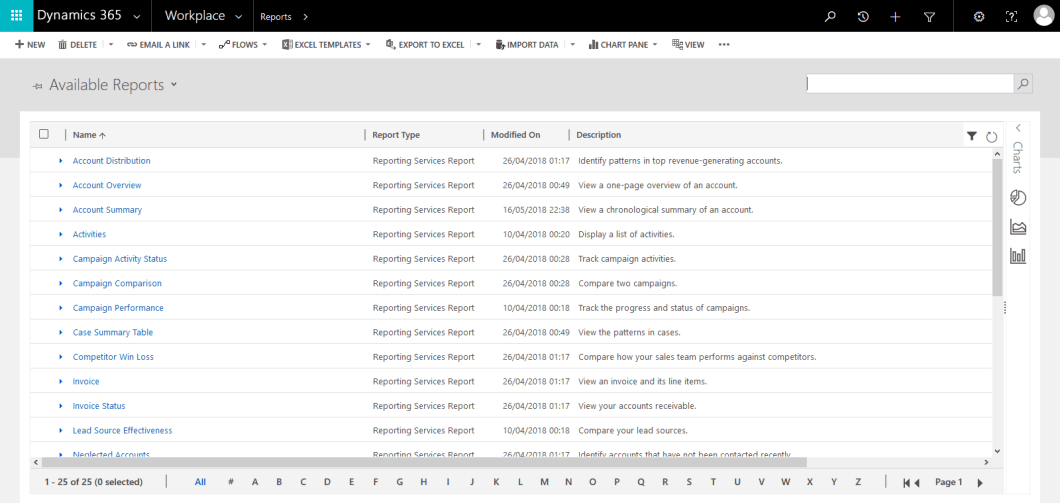1060x503 pixels.
Task: Toggle the select all rows checkbox
Action: (x=44, y=134)
